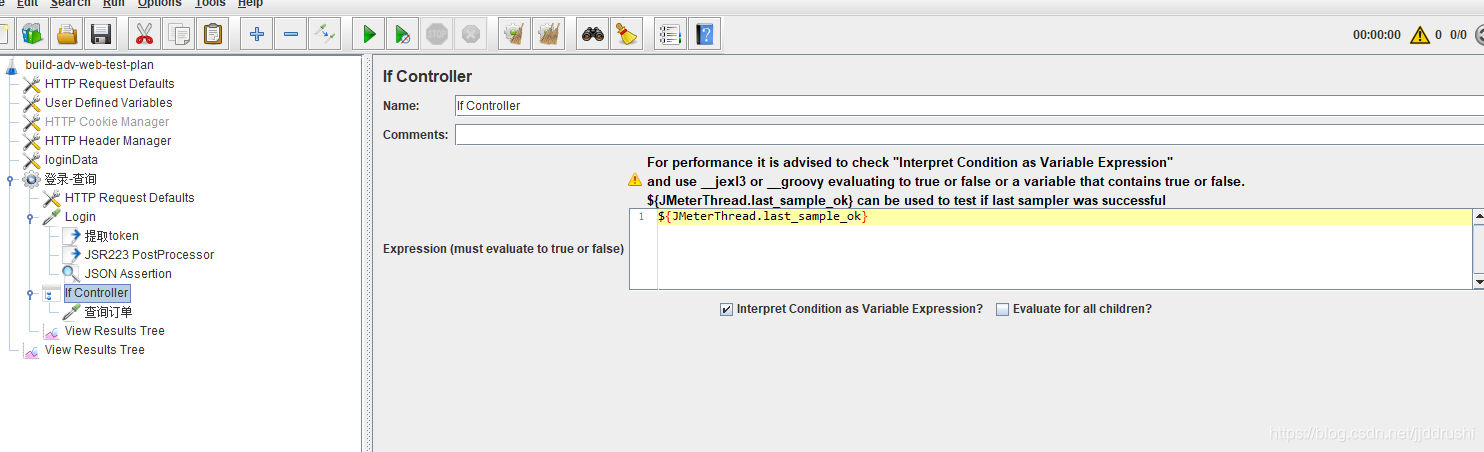Select the Login HTTP sampler

(80, 217)
